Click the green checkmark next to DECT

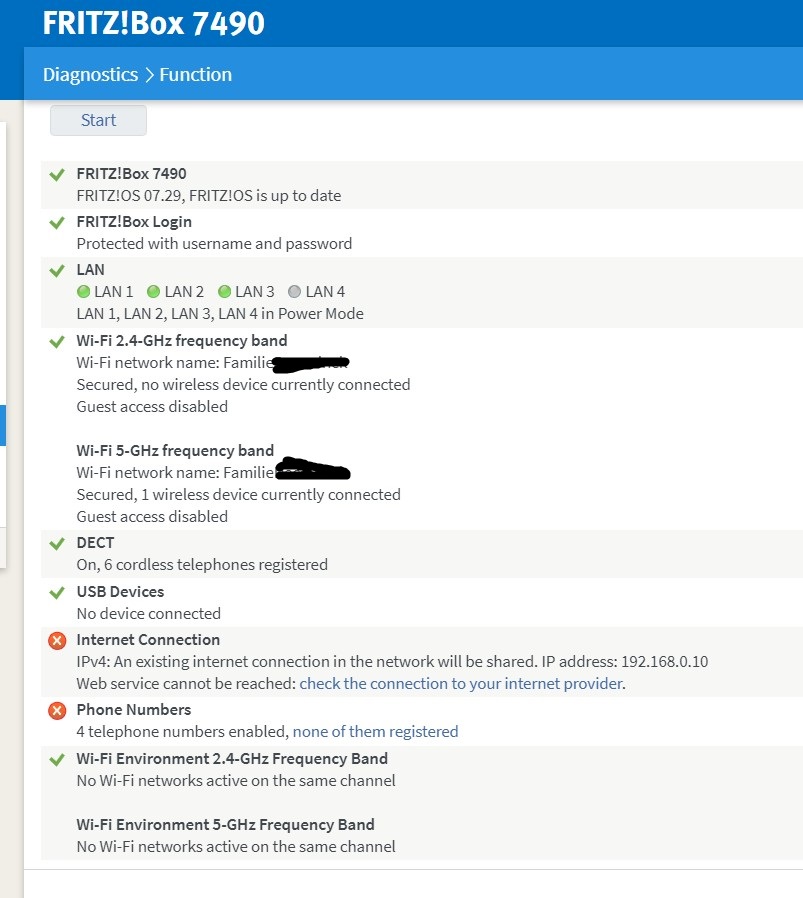[57, 544]
